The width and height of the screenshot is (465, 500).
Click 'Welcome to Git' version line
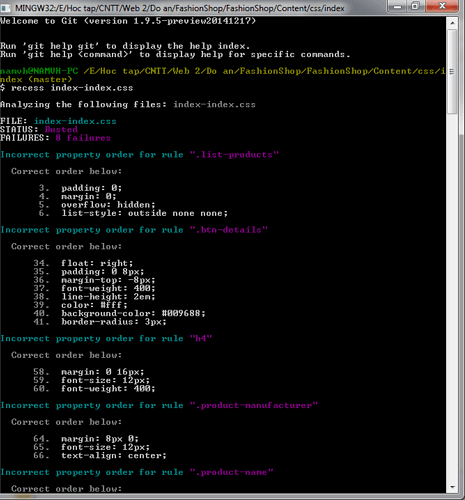click(128, 21)
